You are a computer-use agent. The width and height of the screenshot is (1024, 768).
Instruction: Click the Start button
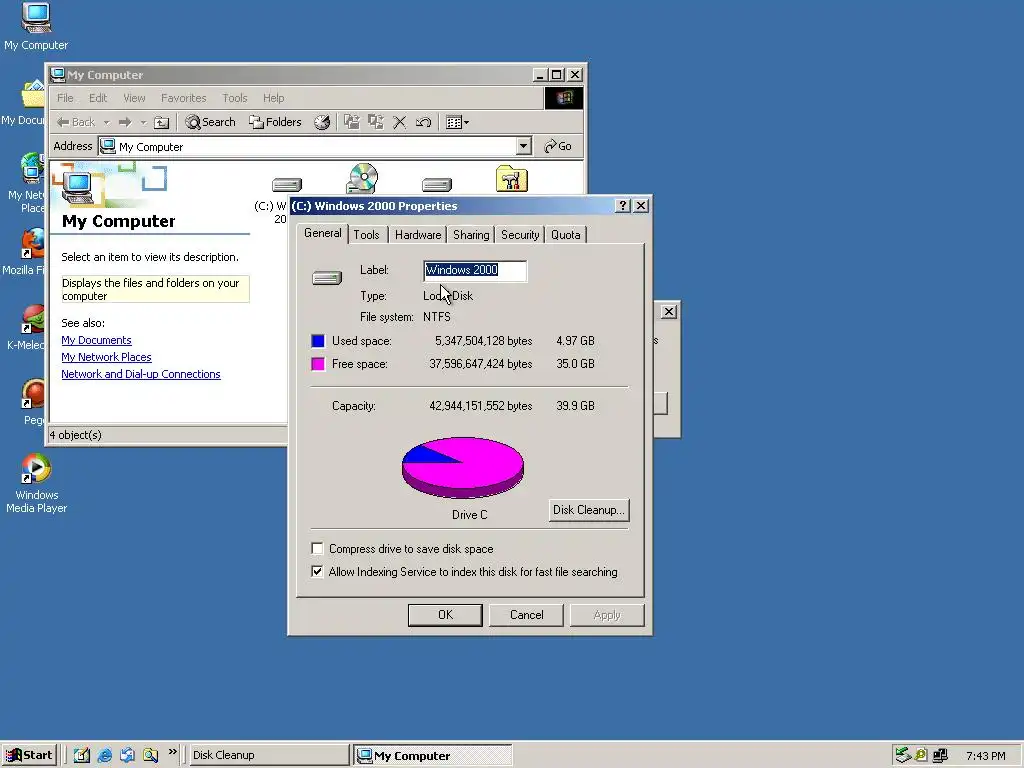click(x=28, y=755)
